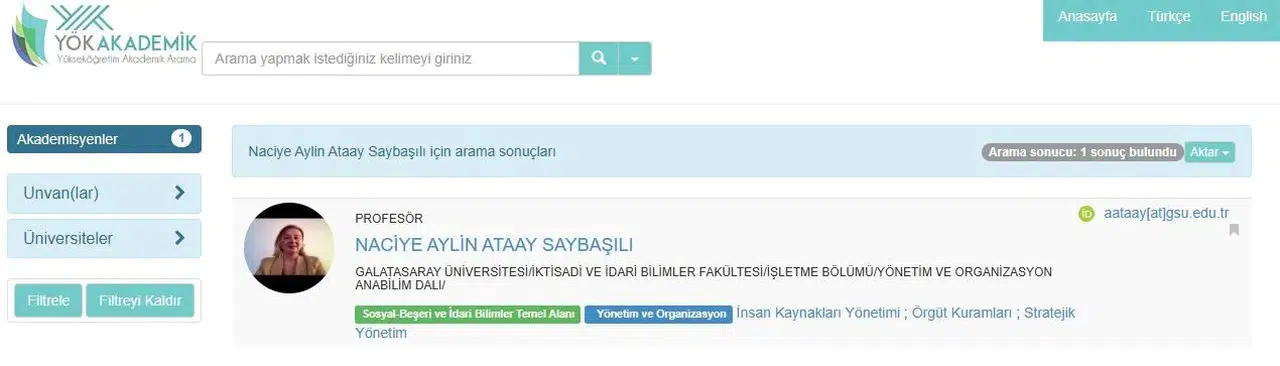Screen dimensions: 1280x366
Task: Click the Örgüt Kuramları keyword
Action: pos(961,313)
